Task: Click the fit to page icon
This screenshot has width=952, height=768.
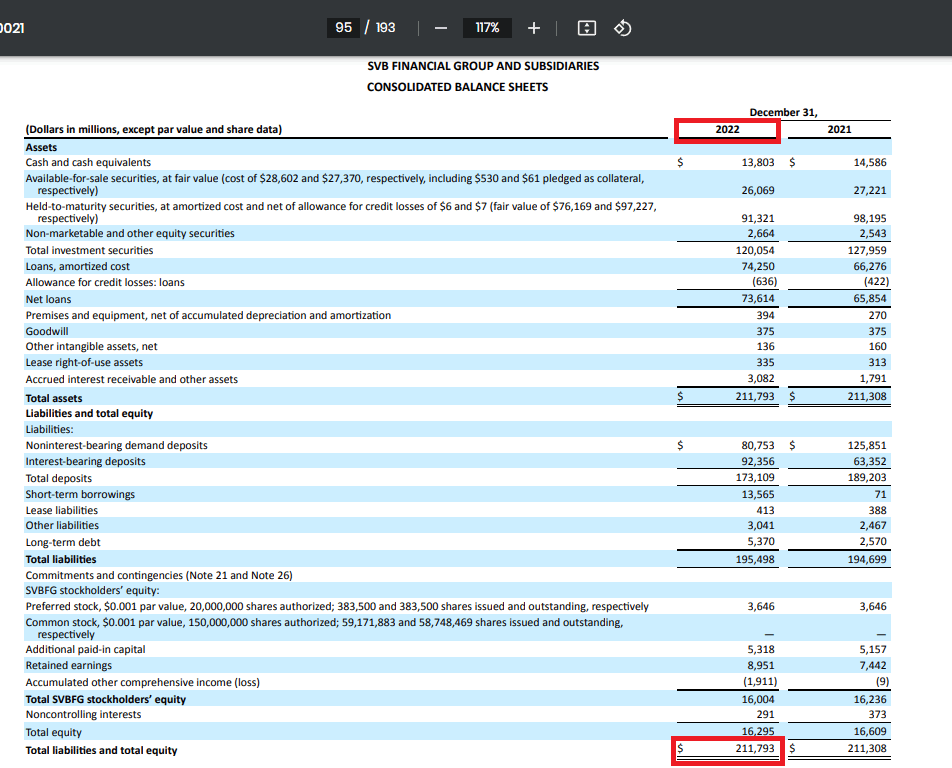Action: click(x=587, y=28)
